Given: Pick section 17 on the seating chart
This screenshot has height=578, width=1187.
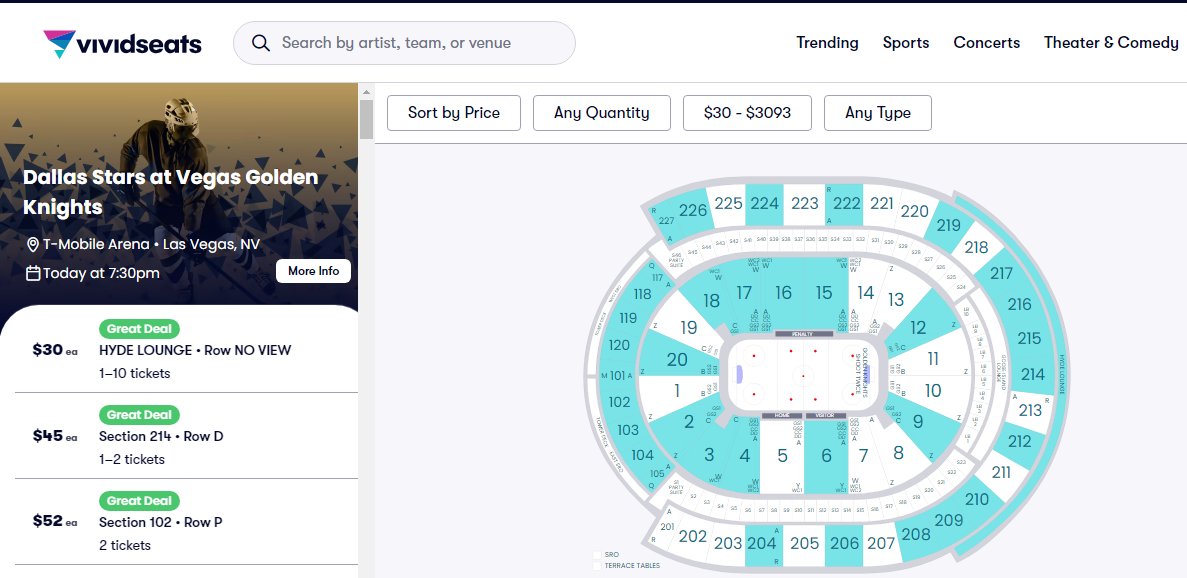Looking at the screenshot, I should 743,293.
